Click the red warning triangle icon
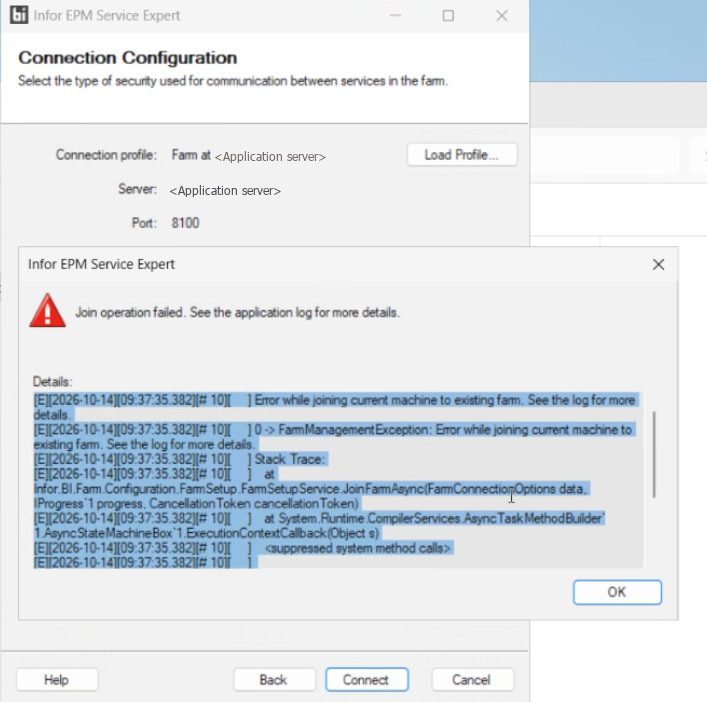707x702 pixels. [47, 310]
